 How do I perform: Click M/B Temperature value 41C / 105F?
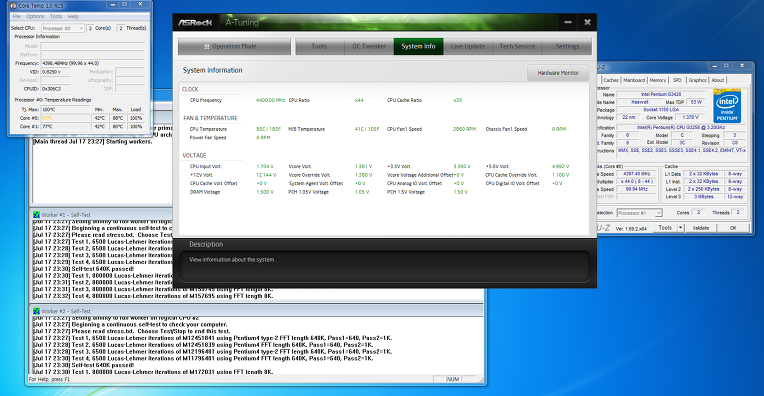pyautogui.click(x=367, y=129)
